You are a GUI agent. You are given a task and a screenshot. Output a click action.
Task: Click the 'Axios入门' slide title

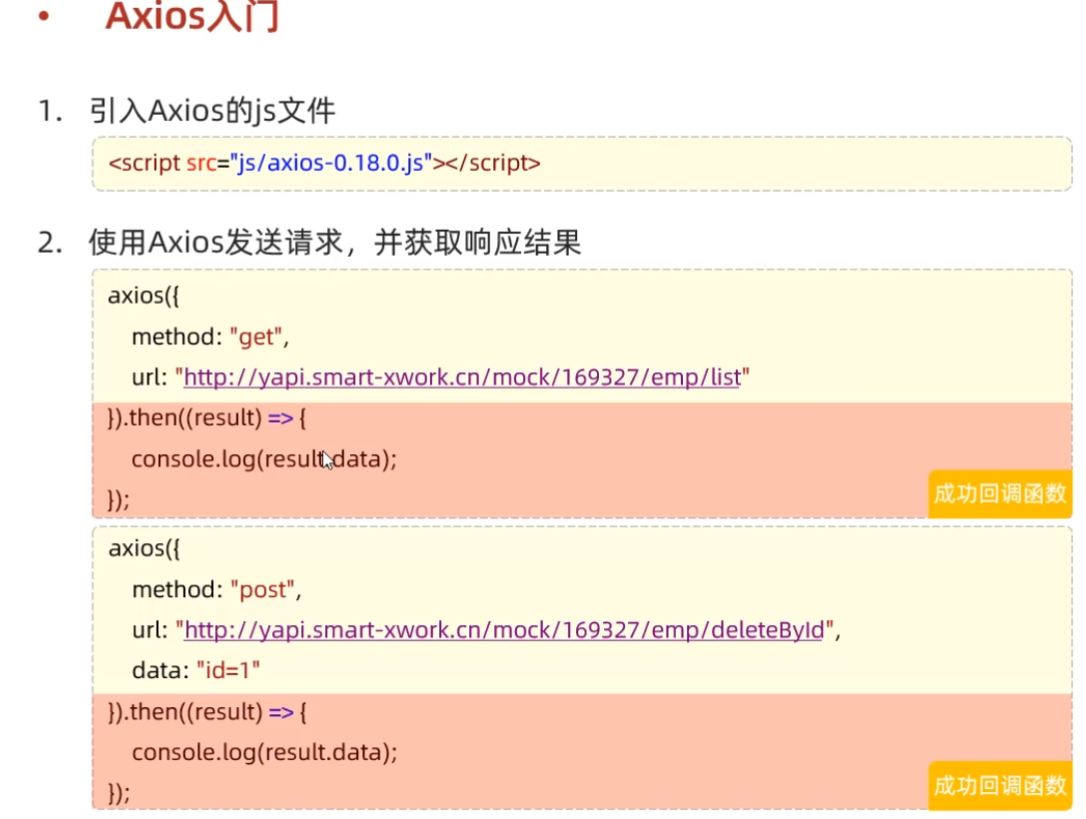pyautogui.click(x=193, y=17)
